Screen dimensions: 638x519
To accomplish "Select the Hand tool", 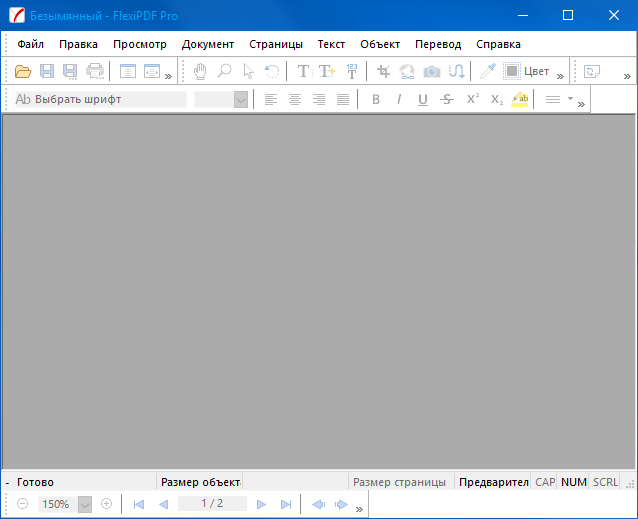I will 200,71.
